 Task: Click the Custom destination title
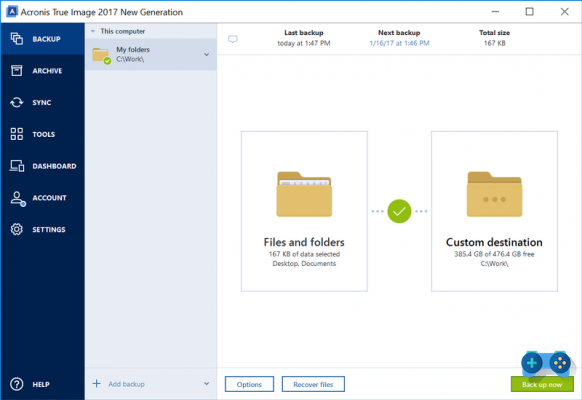(x=494, y=242)
